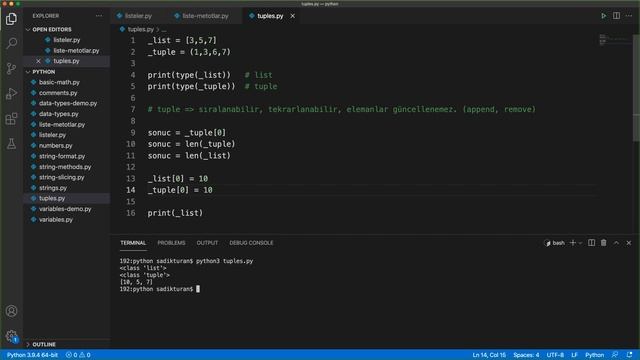Select liste-metotlar.py under Open Editors
Screen dimensions: 640x360
click(76, 51)
